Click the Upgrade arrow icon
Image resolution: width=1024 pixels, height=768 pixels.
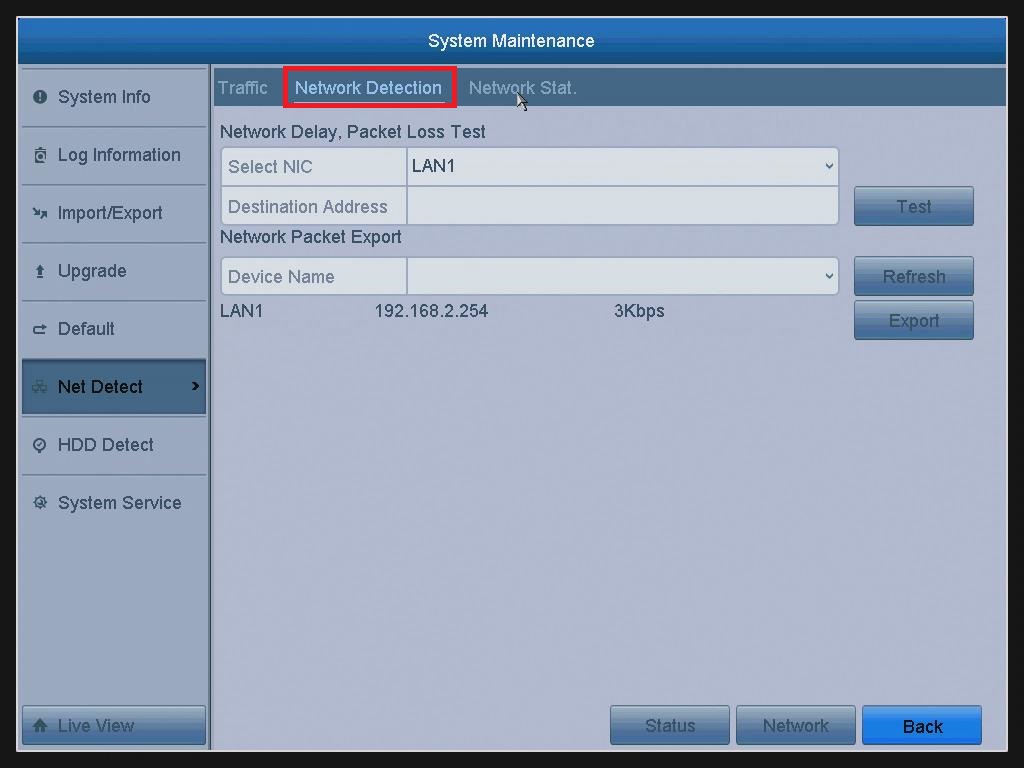(x=40, y=271)
